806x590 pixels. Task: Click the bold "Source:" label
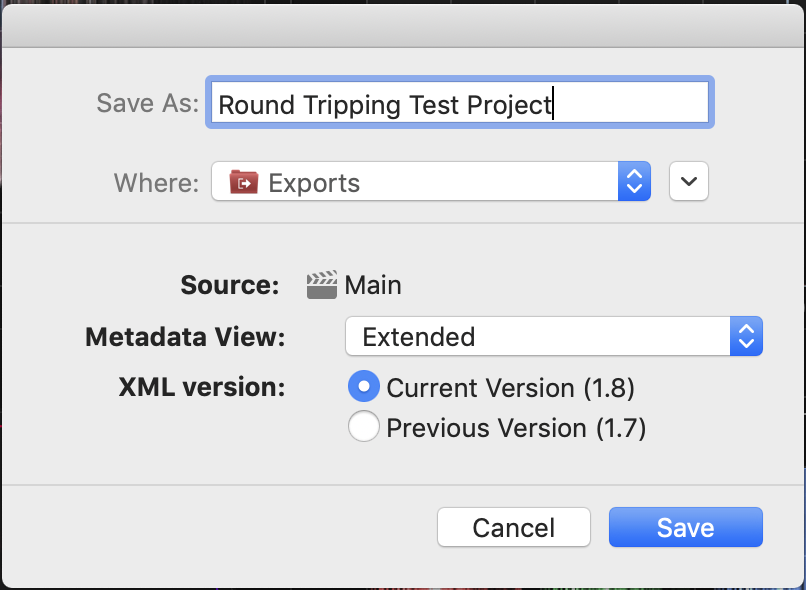click(230, 286)
